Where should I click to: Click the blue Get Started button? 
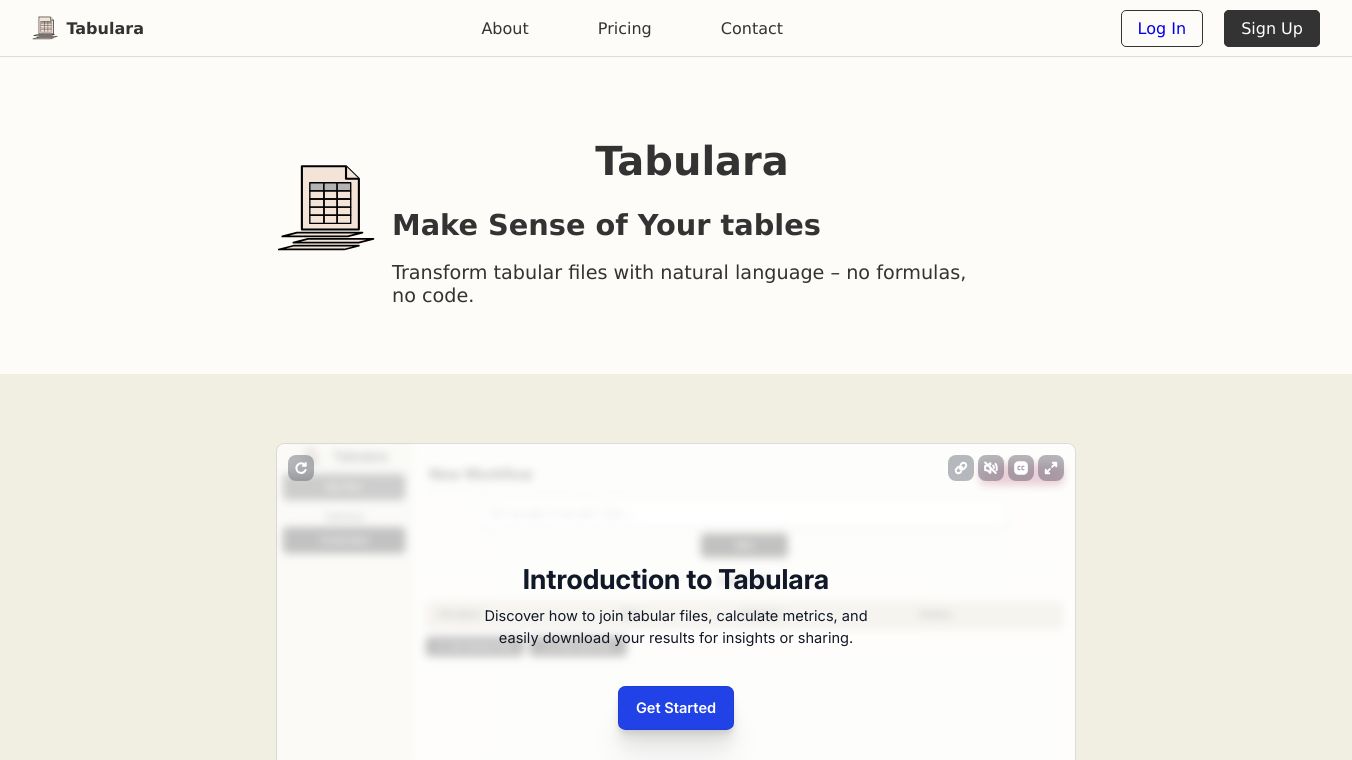coord(675,708)
